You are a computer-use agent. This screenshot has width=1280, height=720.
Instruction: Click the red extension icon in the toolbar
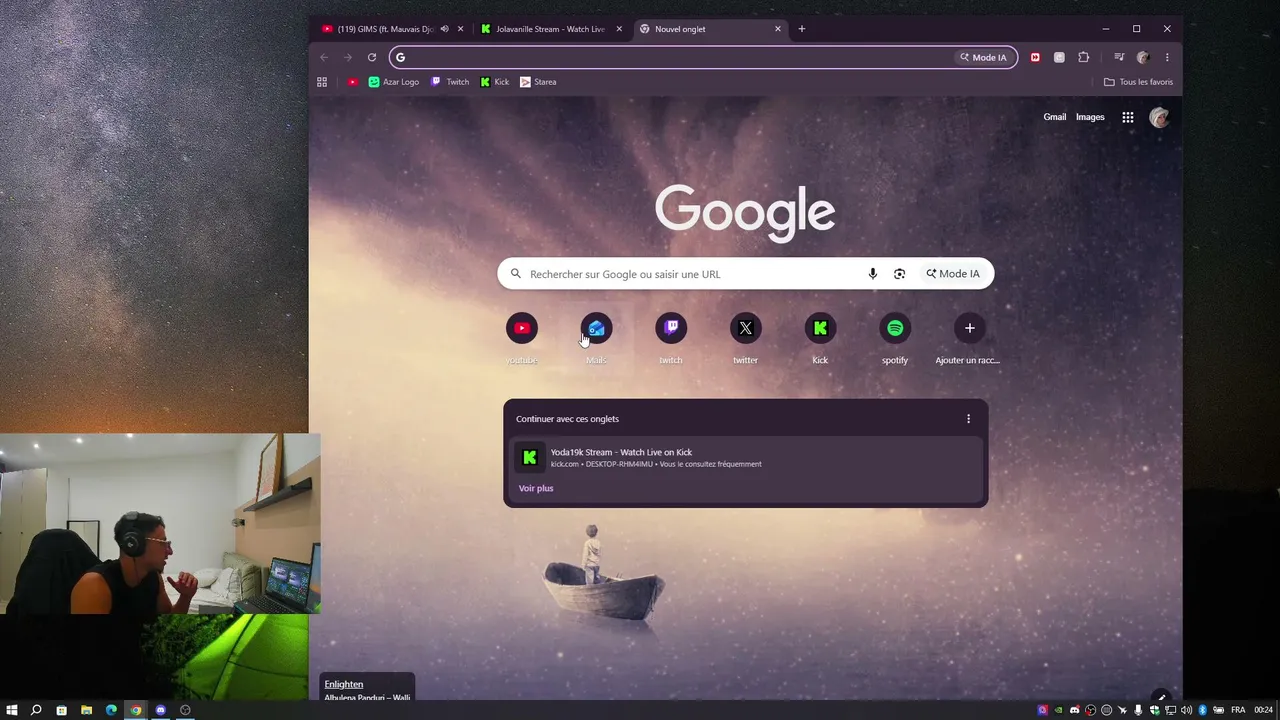tap(1035, 57)
